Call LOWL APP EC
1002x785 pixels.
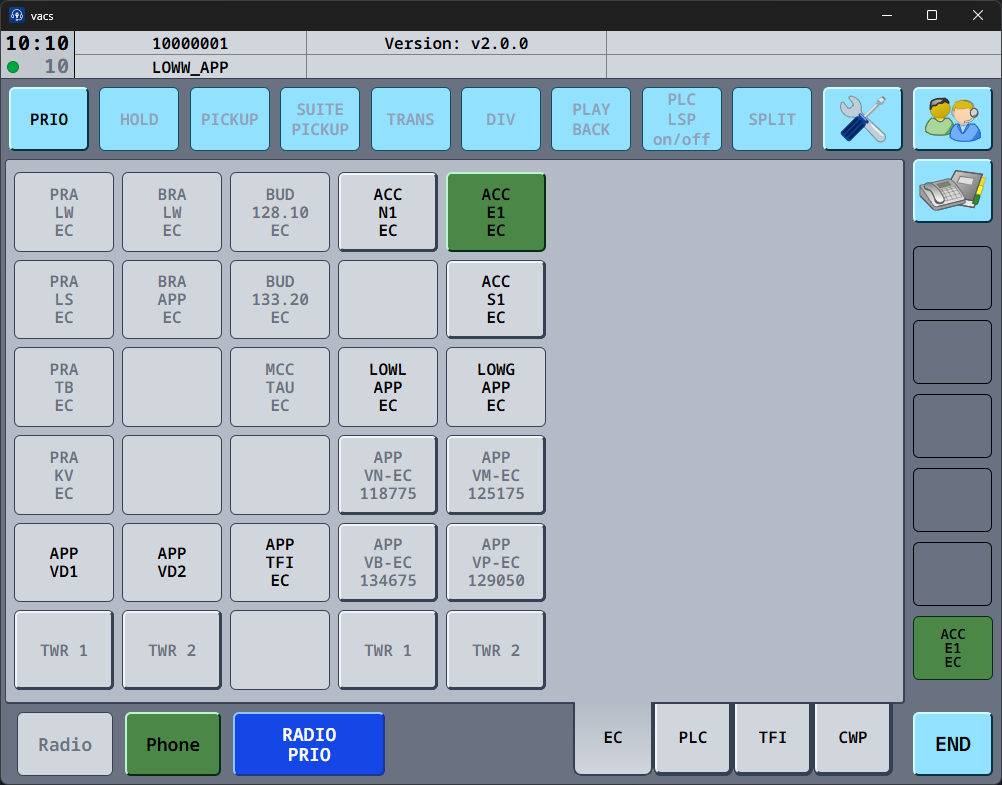(388, 387)
